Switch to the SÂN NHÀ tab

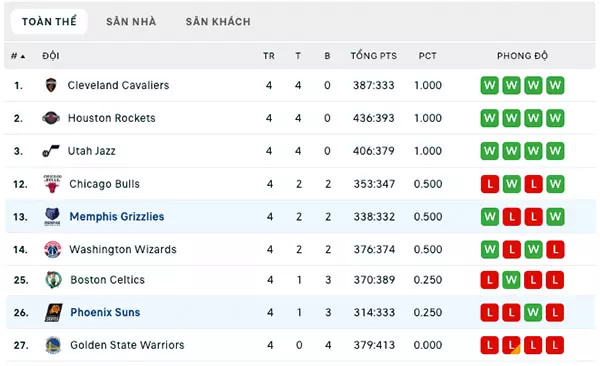pyautogui.click(x=131, y=22)
